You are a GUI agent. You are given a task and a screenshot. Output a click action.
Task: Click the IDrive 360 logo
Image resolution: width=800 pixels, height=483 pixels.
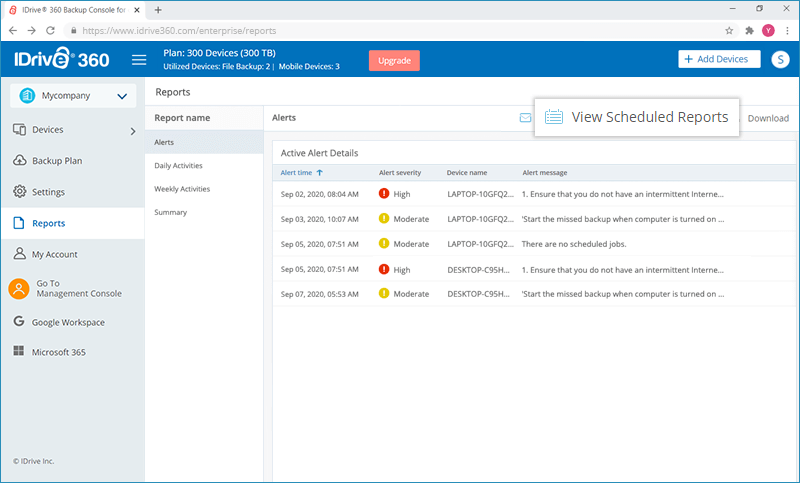point(62,59)
